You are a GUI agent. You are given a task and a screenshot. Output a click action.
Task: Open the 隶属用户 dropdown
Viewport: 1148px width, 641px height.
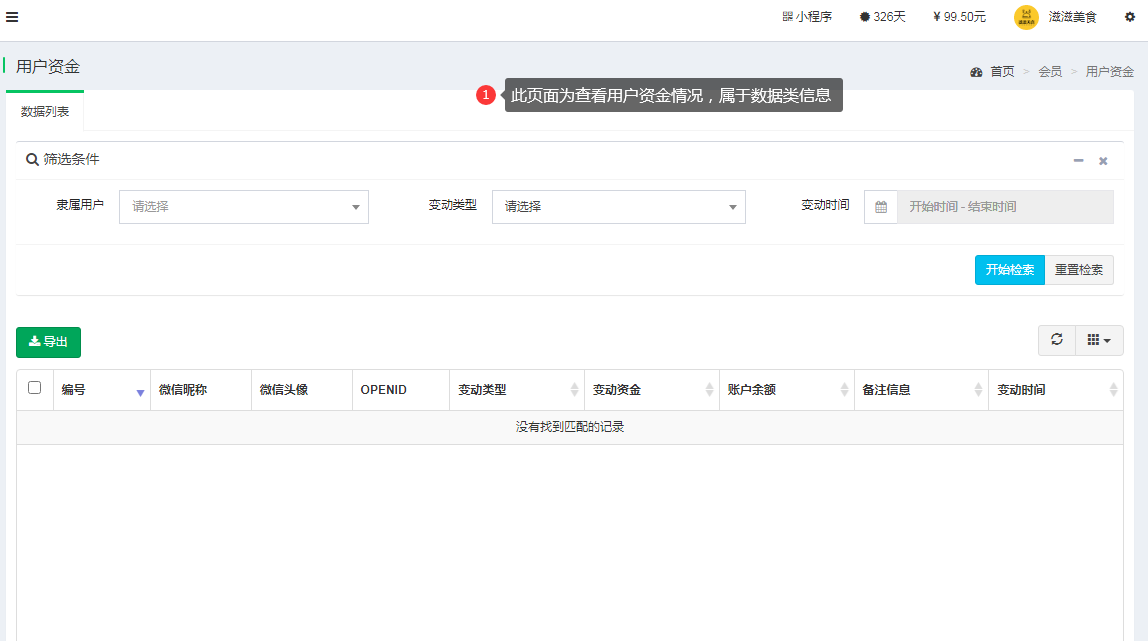tap(244, 207)
